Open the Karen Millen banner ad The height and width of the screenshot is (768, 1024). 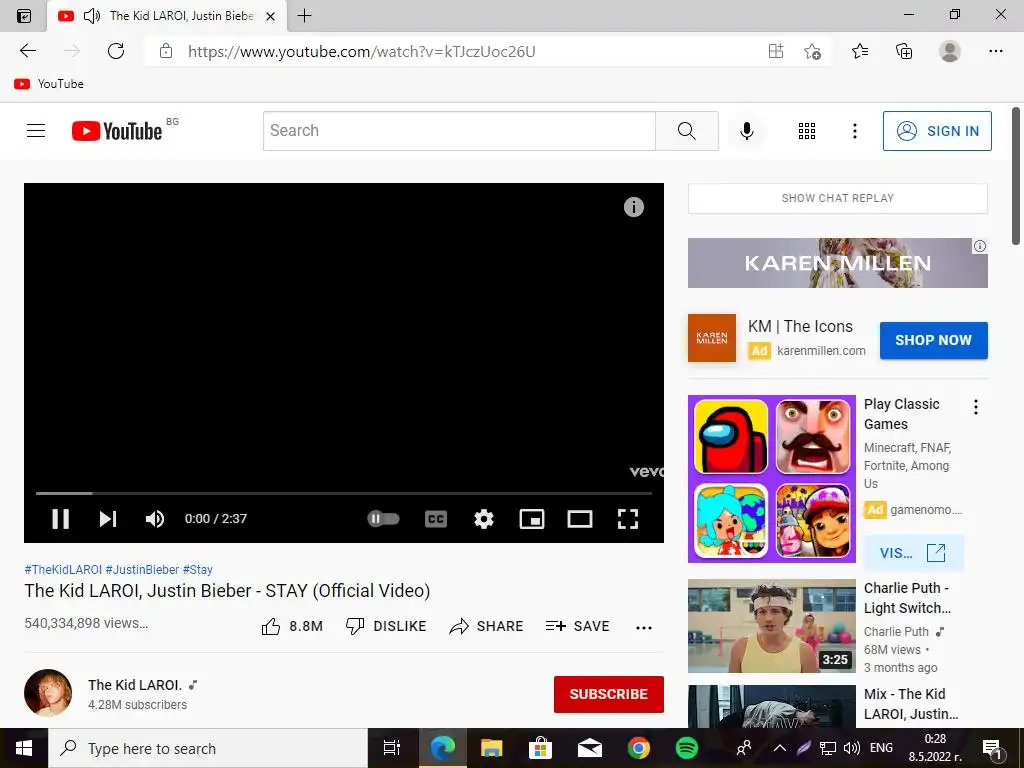click(837, 263)
